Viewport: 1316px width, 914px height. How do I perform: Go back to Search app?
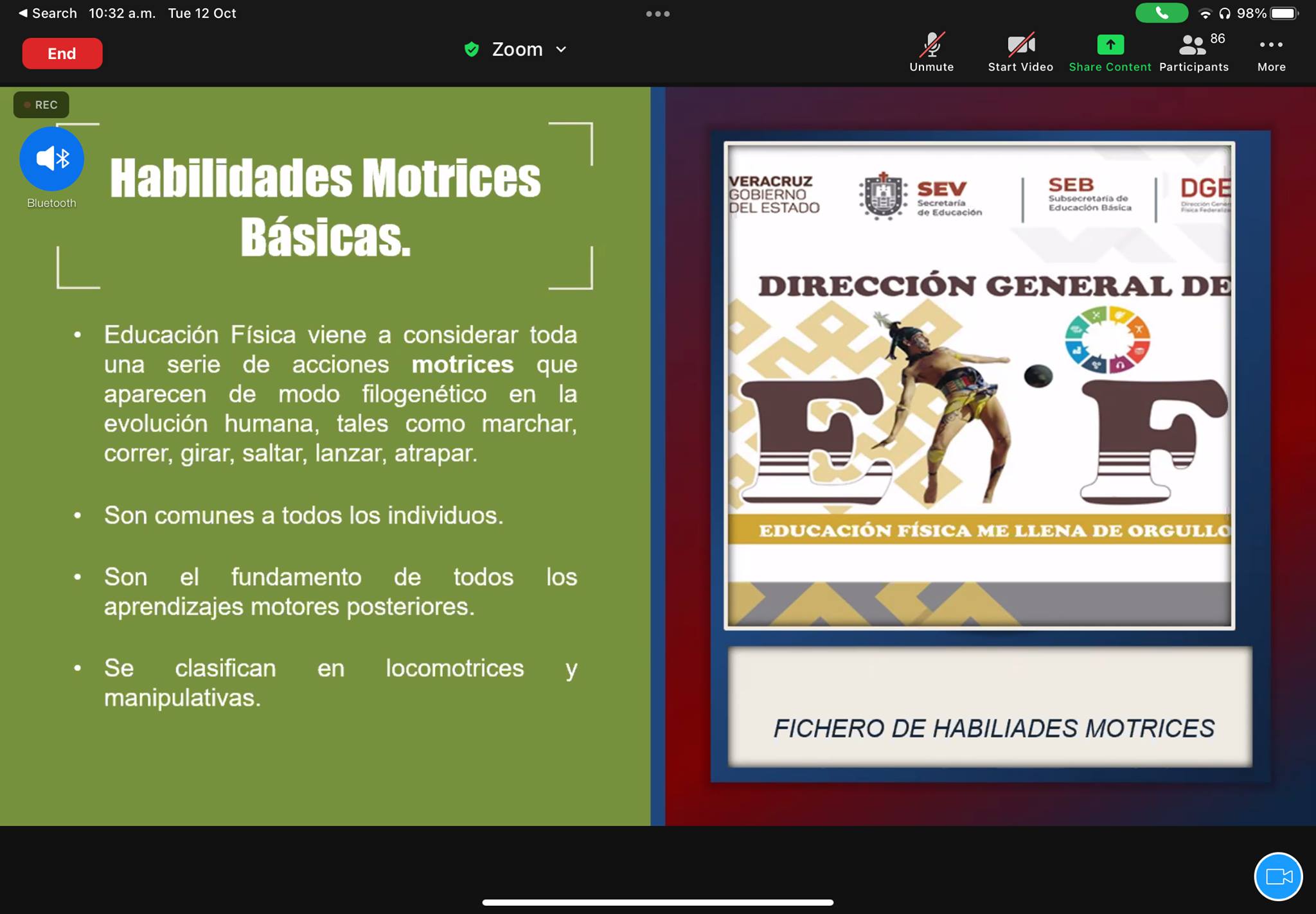point(47,13)
